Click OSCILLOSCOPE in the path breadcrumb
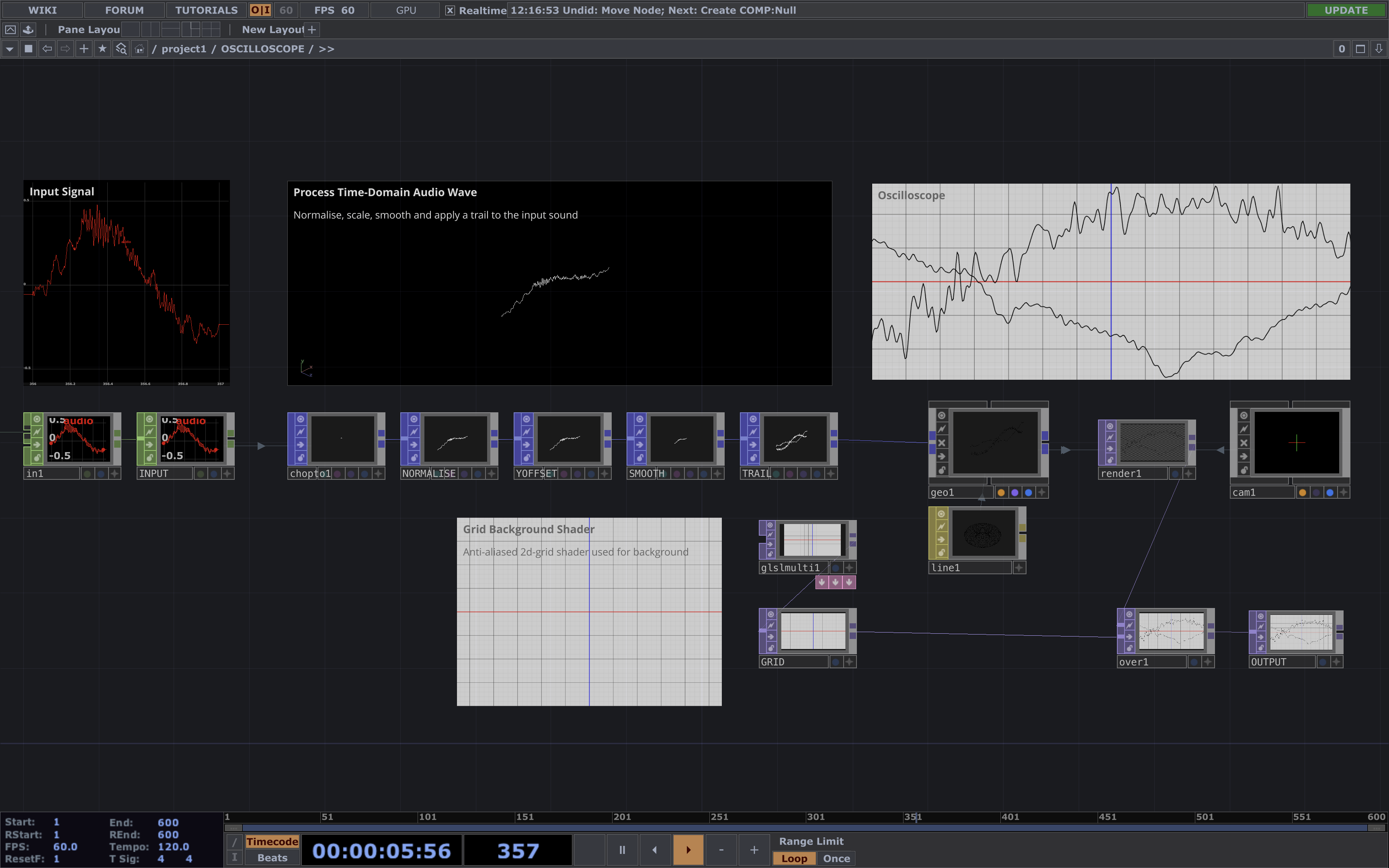Image resolution: width=1389 pixels, height=868 pixels. point(263,49)
